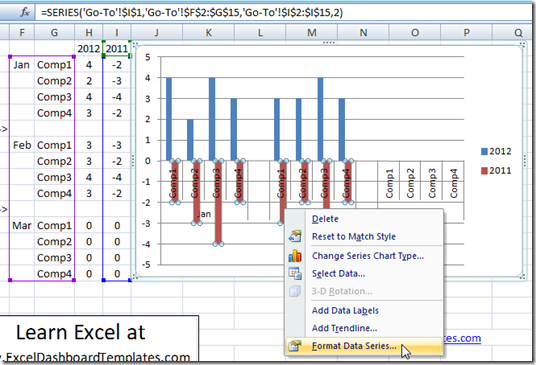Screen dimensions: 536x365
Task: Click the Change Series Chart Type icon
Action: click(295, 256)
